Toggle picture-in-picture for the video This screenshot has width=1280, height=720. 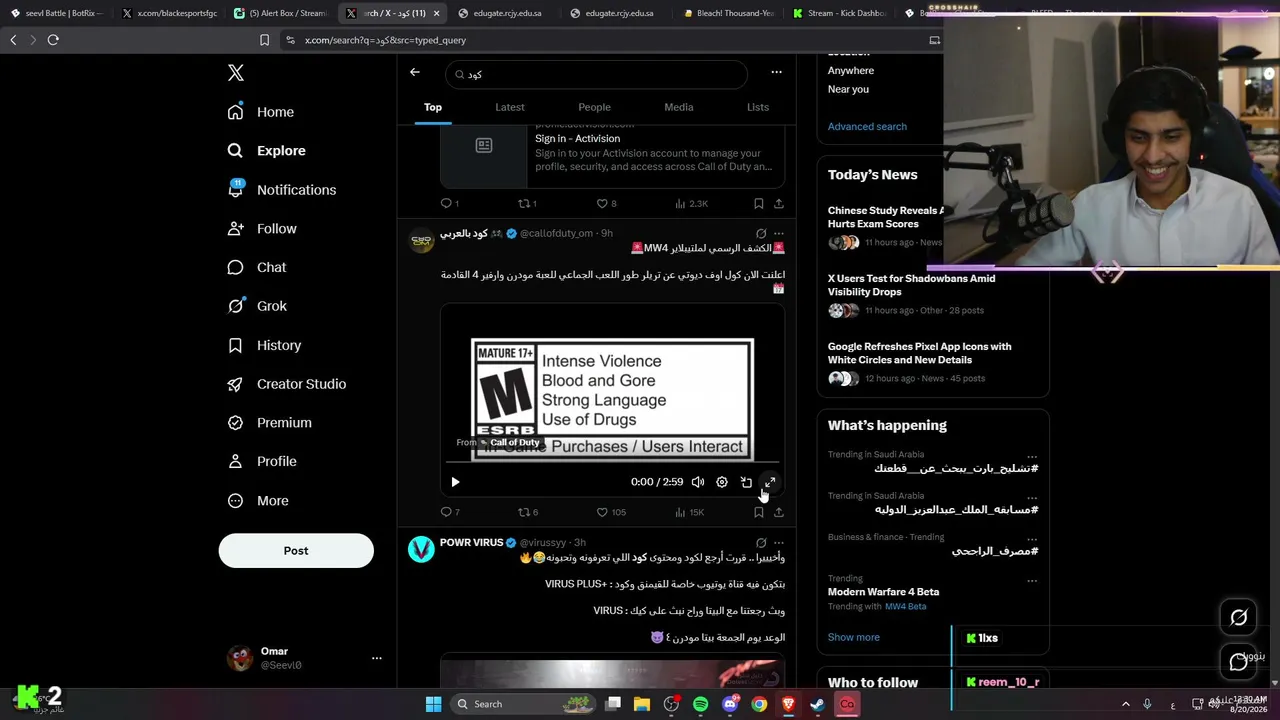point(746,482)
